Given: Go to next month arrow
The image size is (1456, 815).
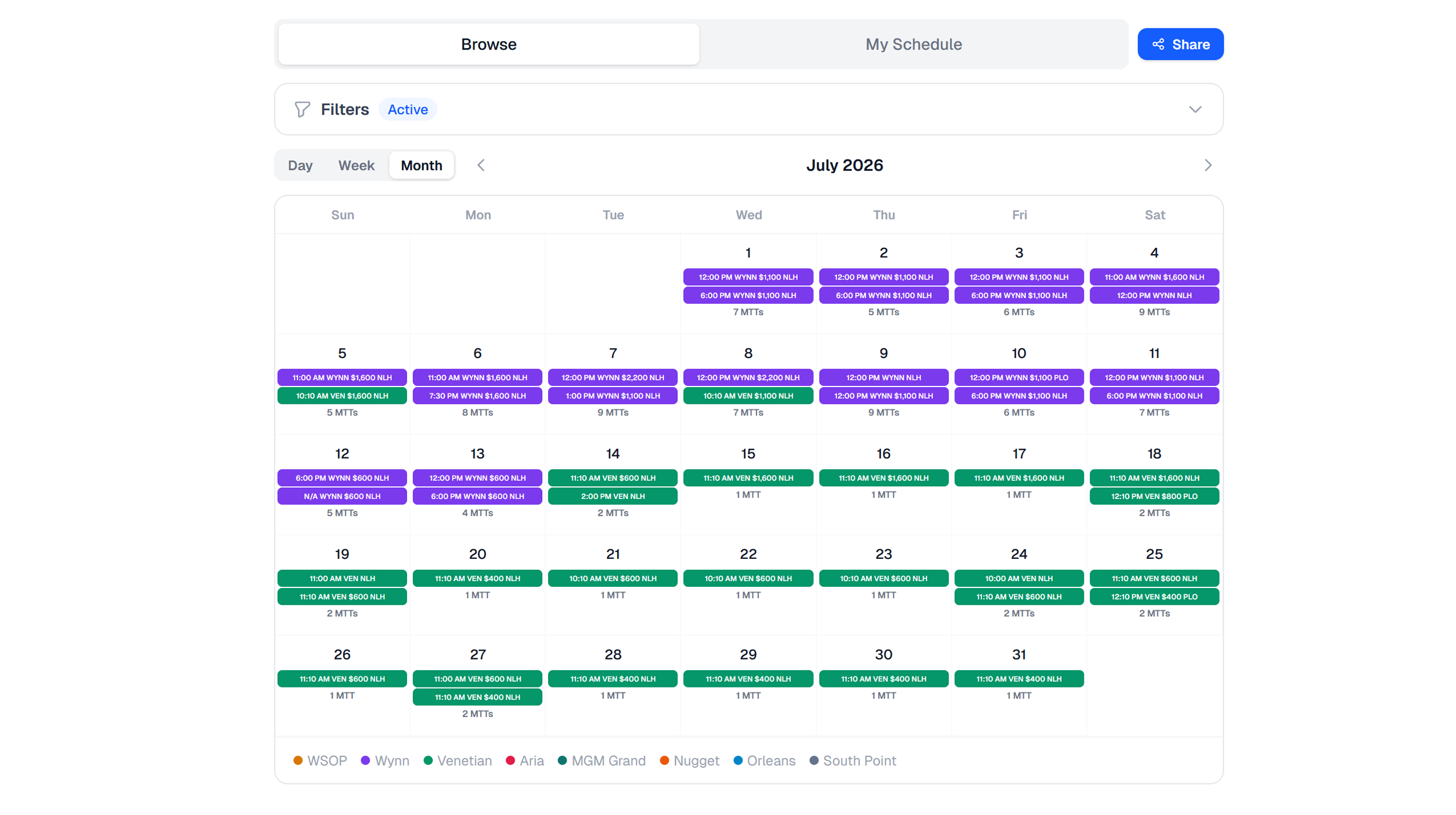Looking at the screenshot, I should point(1207,165).
